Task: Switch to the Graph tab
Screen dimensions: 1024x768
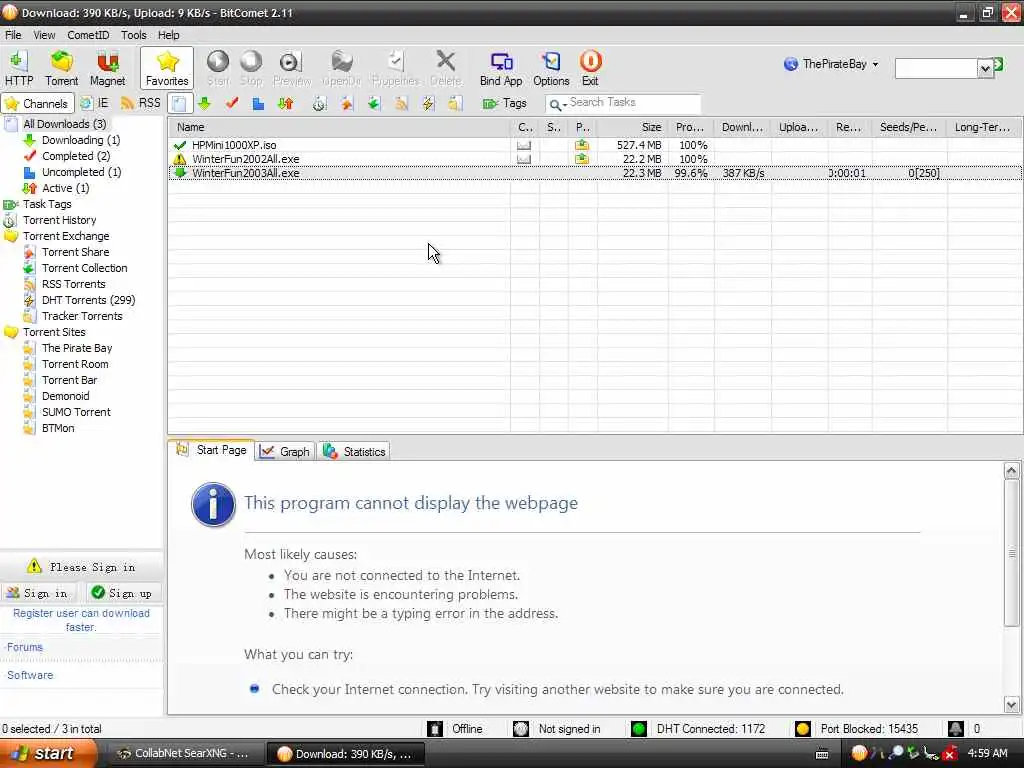Action: tap(285, 451)
